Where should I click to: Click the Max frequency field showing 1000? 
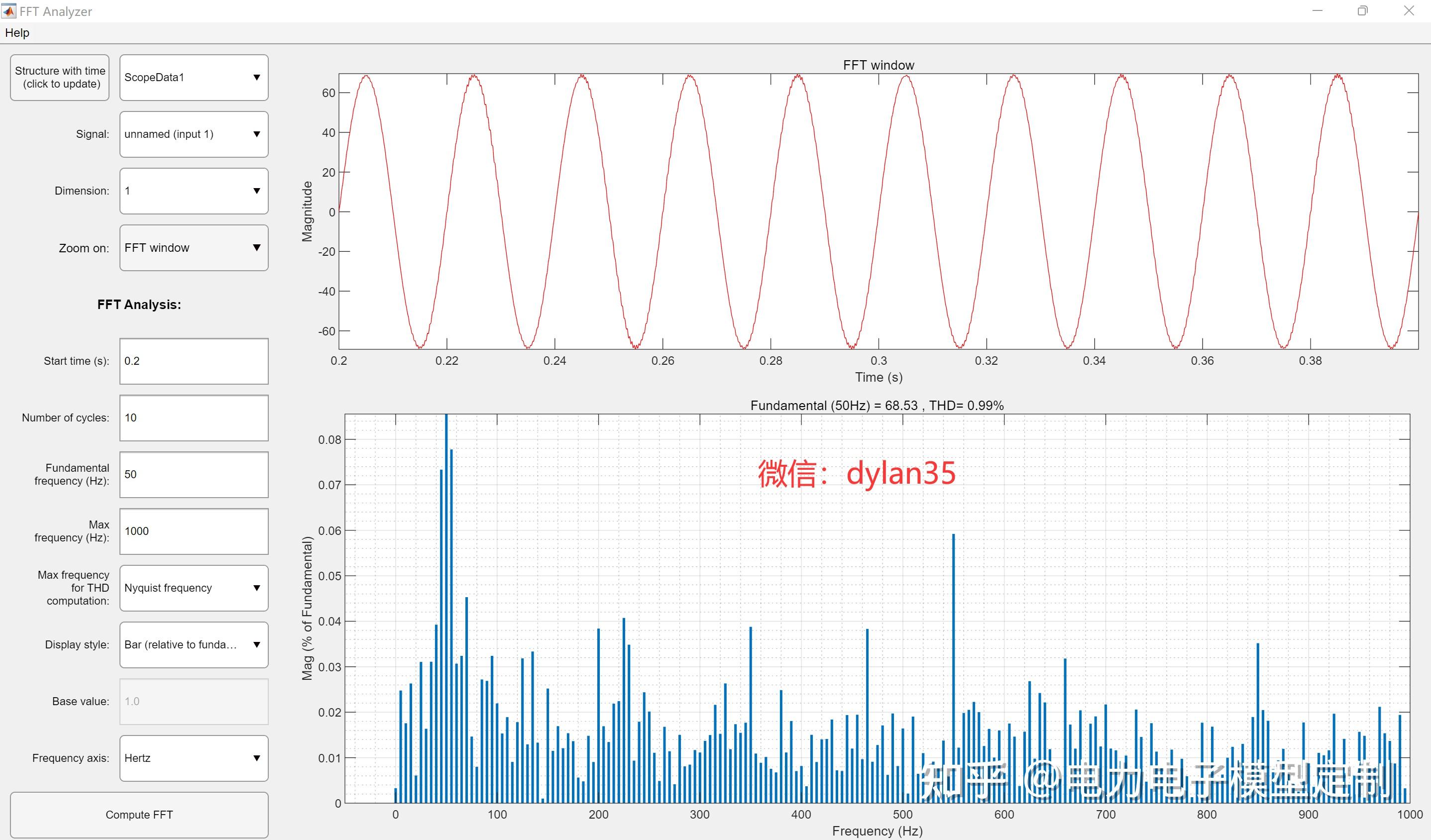tap(194, 531)
